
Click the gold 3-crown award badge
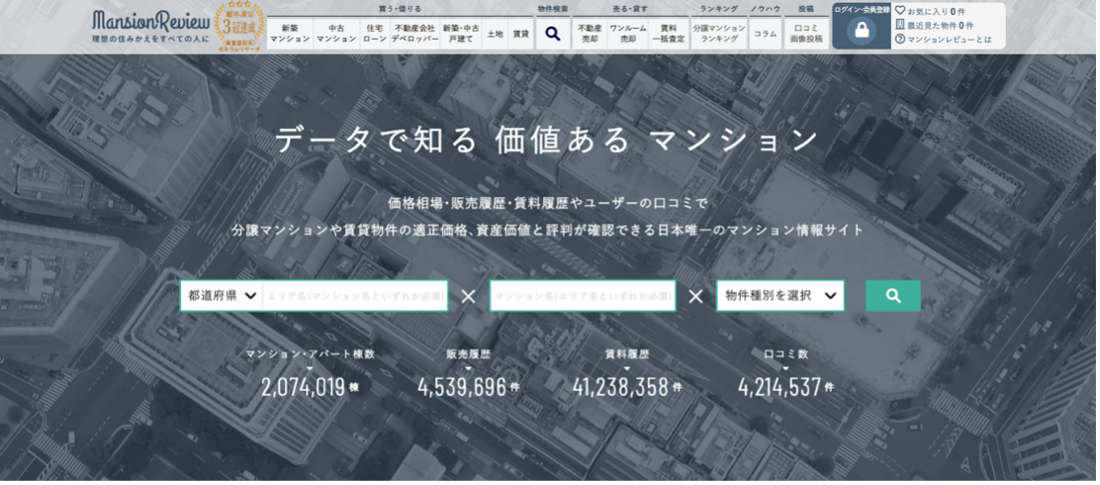coord(240,26)
